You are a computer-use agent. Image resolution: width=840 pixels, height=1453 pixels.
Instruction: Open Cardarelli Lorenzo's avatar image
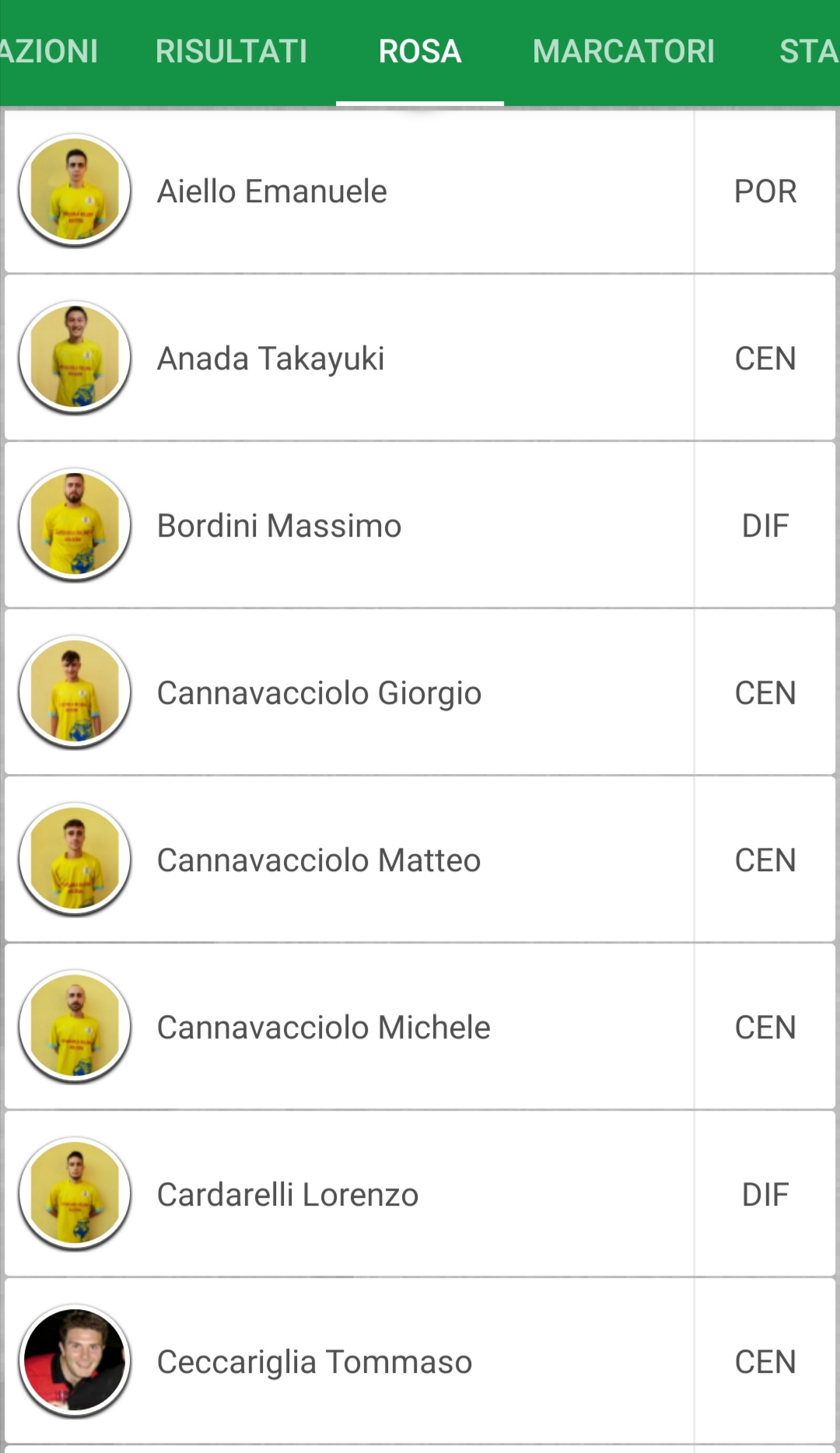pyautogui.click(x=75, y=1194)
